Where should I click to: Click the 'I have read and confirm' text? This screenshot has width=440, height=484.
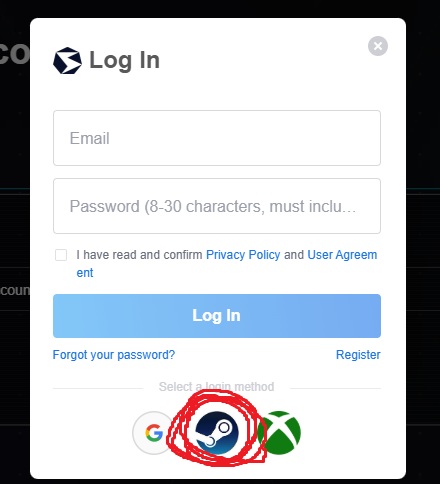click(139, 255)
